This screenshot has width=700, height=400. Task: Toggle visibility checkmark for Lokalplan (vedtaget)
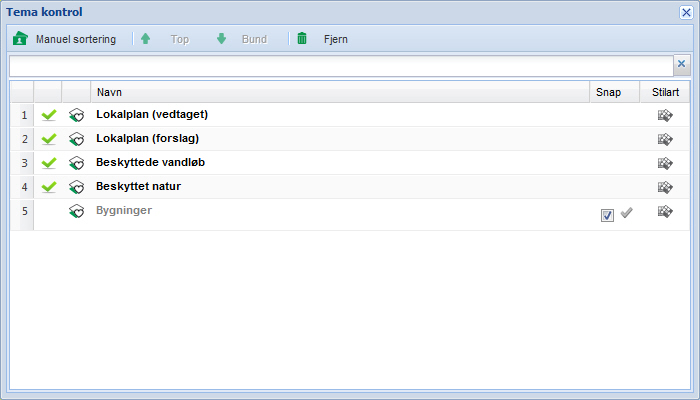click(x=48, y=115)
